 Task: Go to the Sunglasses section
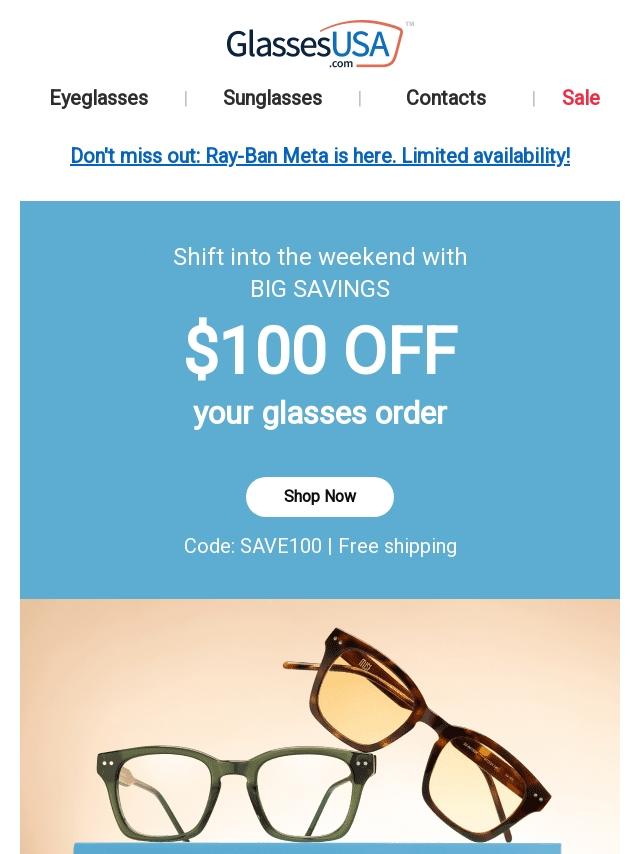pos(272,98)
